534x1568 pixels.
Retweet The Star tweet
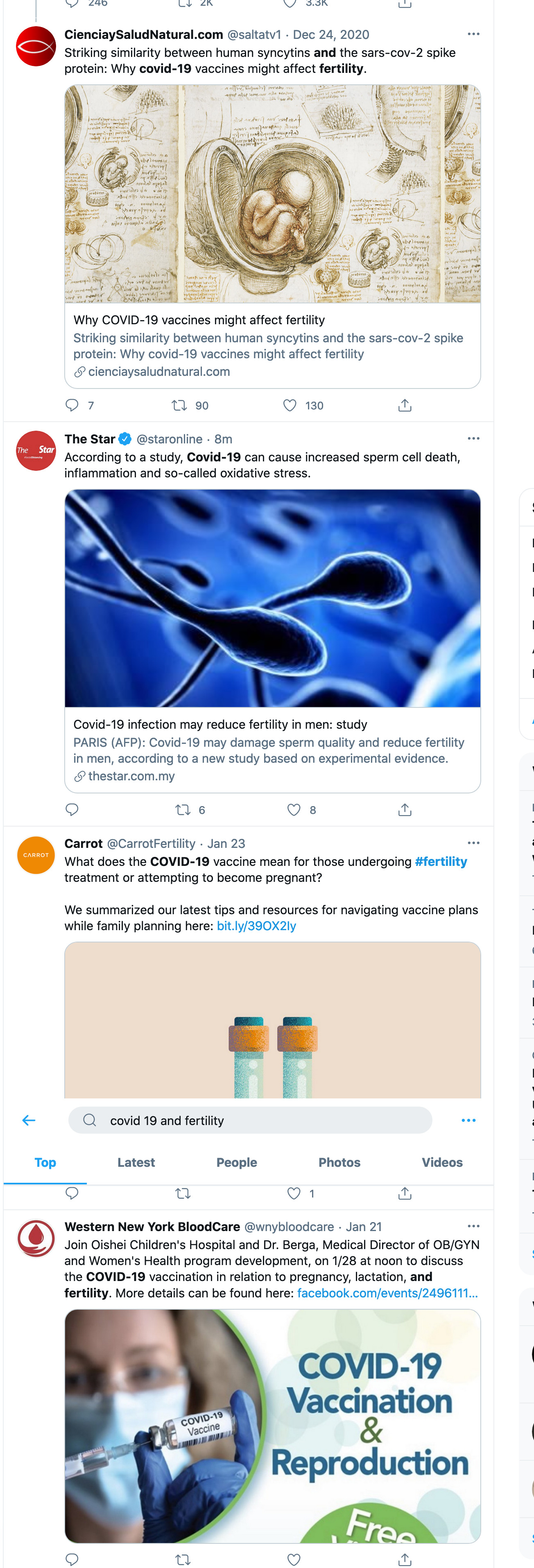182,809
